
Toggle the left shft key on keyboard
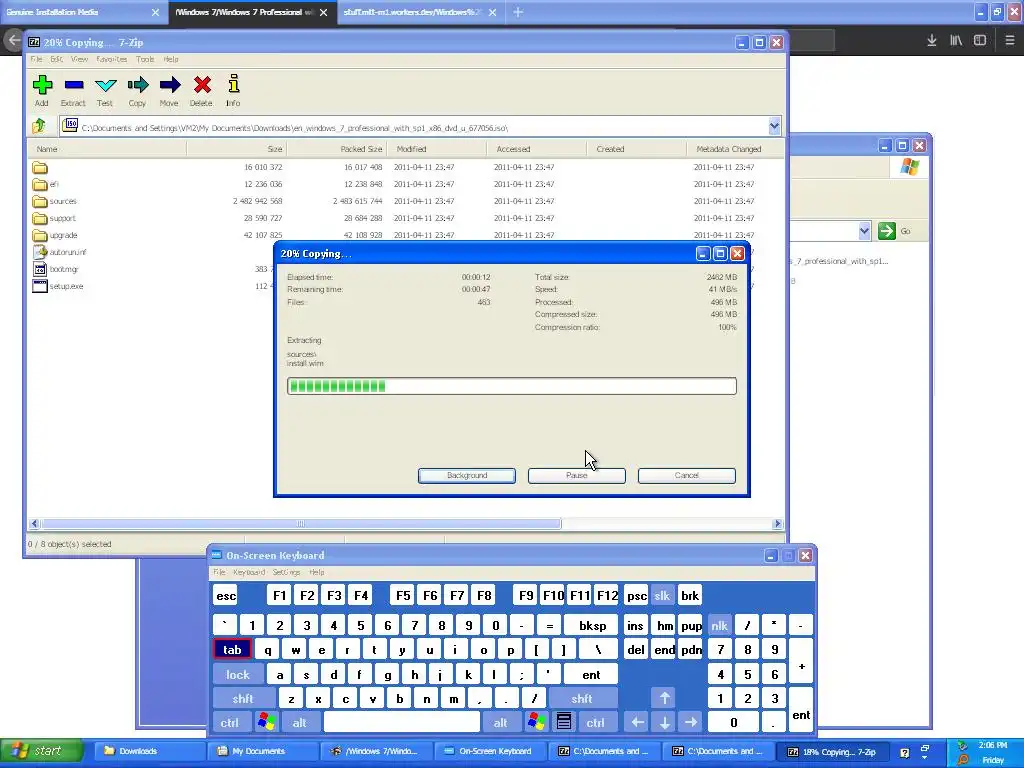(x=243, y=698)
